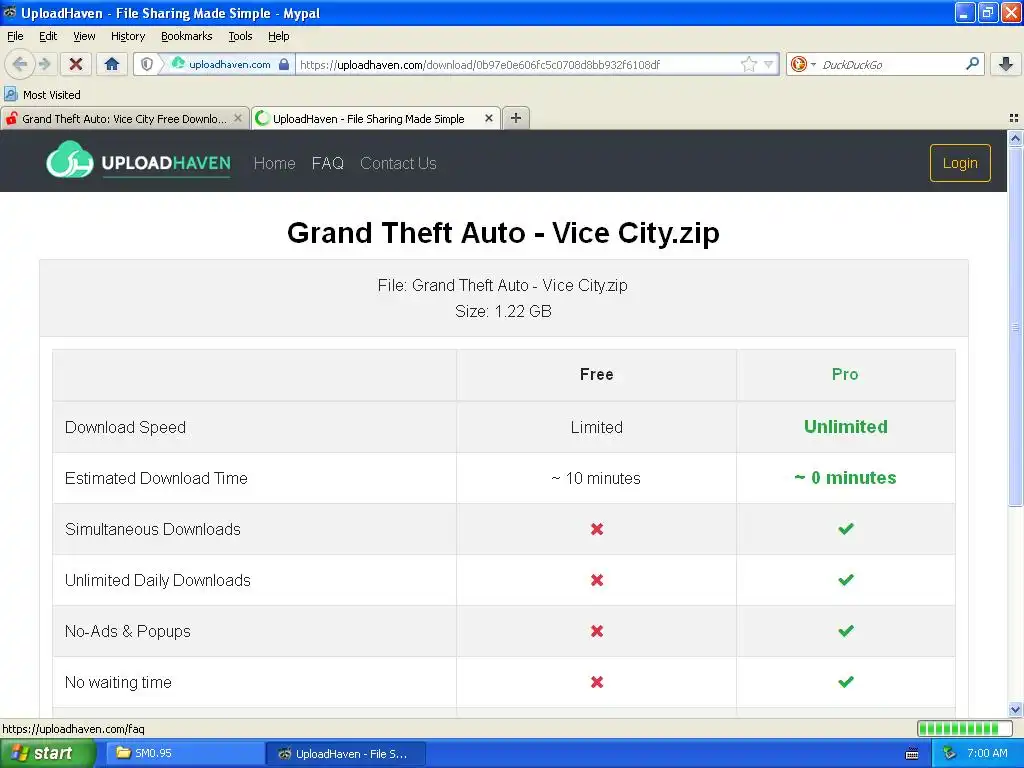Click the tray icon beside the clock

(x=949, y=753)
